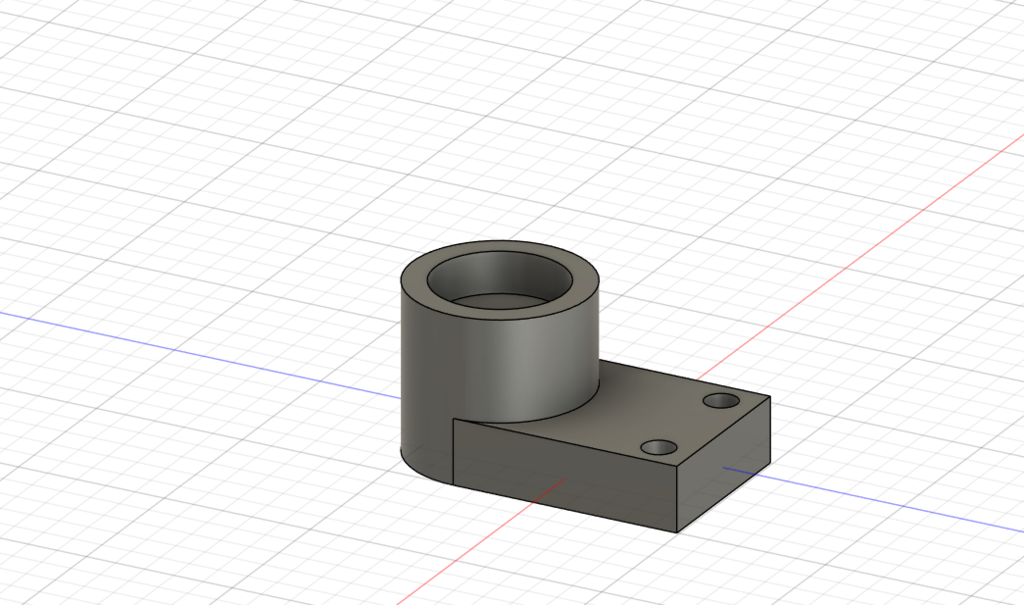Select the small hole nearest the front edge
Screen dimensions: 1024x605
coord(659,448)
